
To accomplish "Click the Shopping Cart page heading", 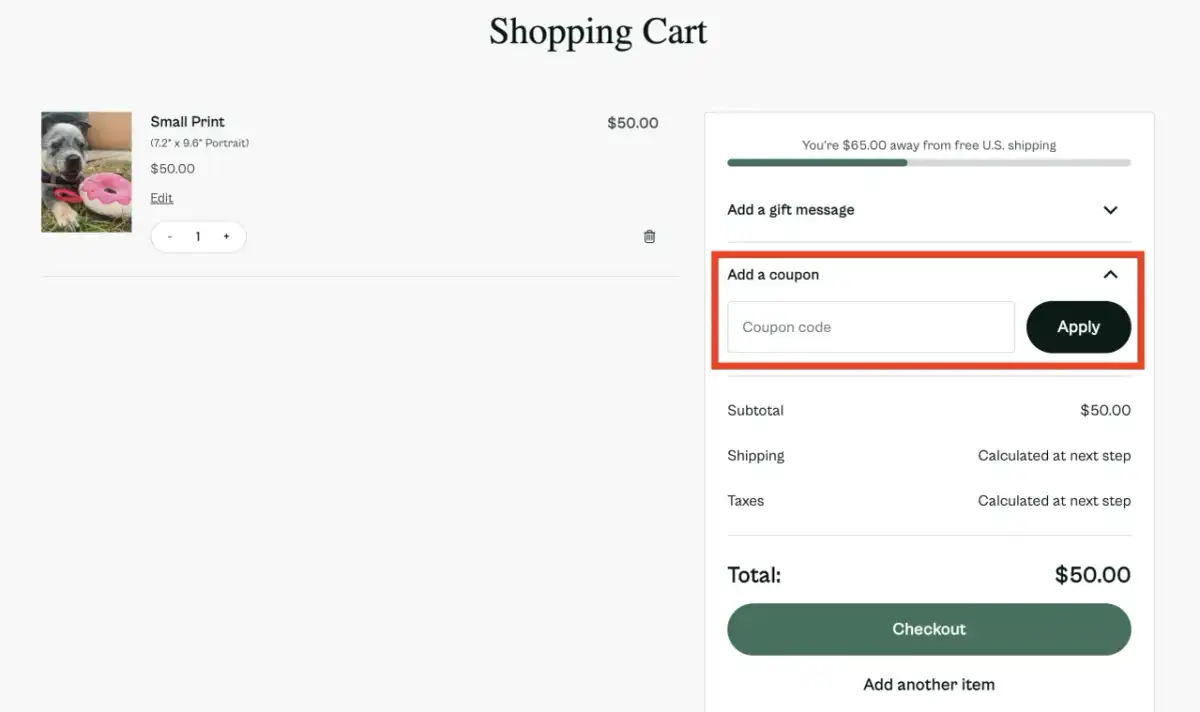I will [x=598, y=31].
